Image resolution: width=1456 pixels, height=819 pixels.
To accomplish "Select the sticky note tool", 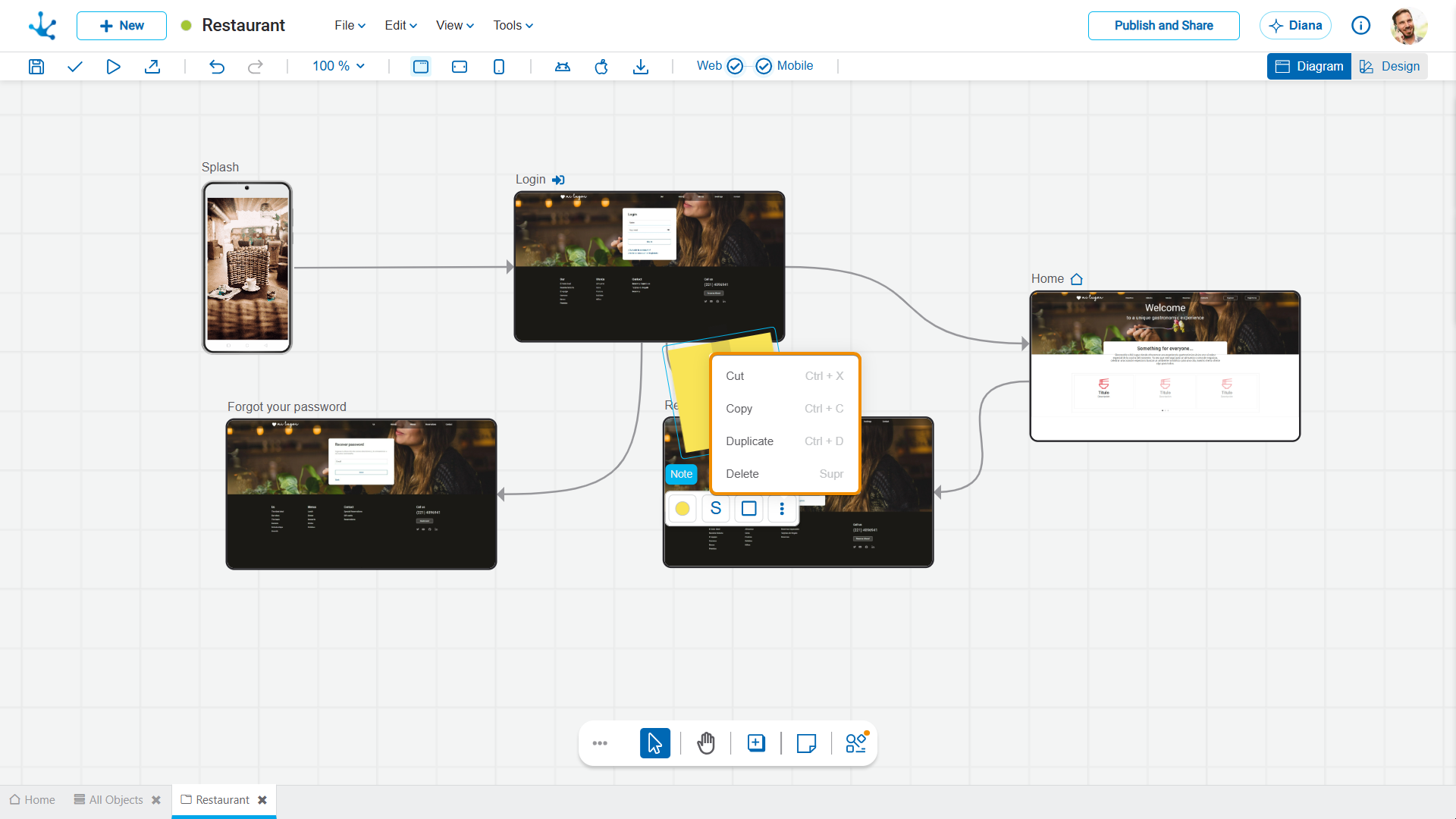I will 807,743.
